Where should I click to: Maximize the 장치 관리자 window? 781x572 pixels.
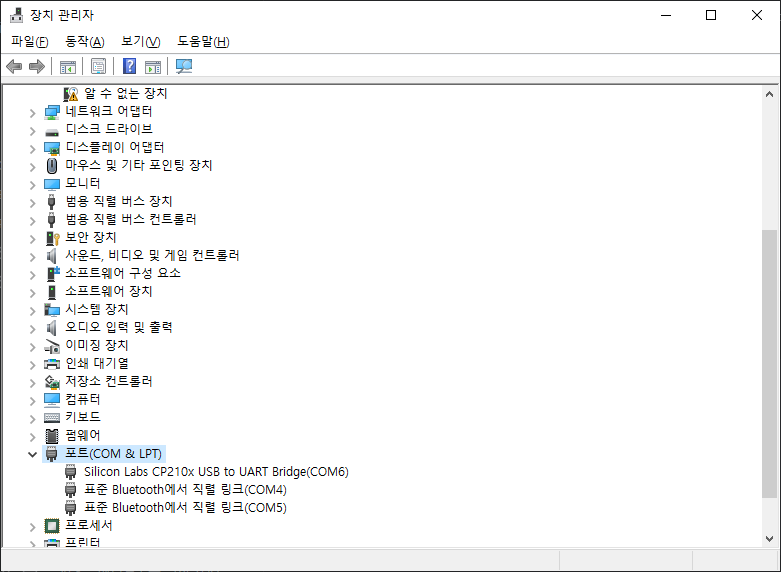coord(711,15)
